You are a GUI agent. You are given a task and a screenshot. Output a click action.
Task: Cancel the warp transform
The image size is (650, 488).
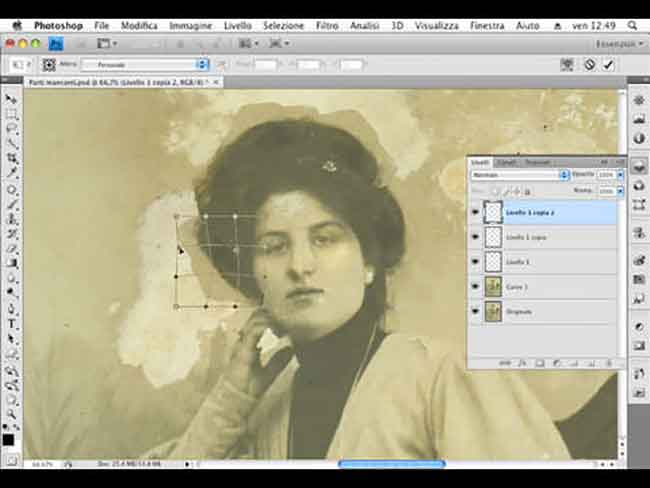click(x=589, y=65)
